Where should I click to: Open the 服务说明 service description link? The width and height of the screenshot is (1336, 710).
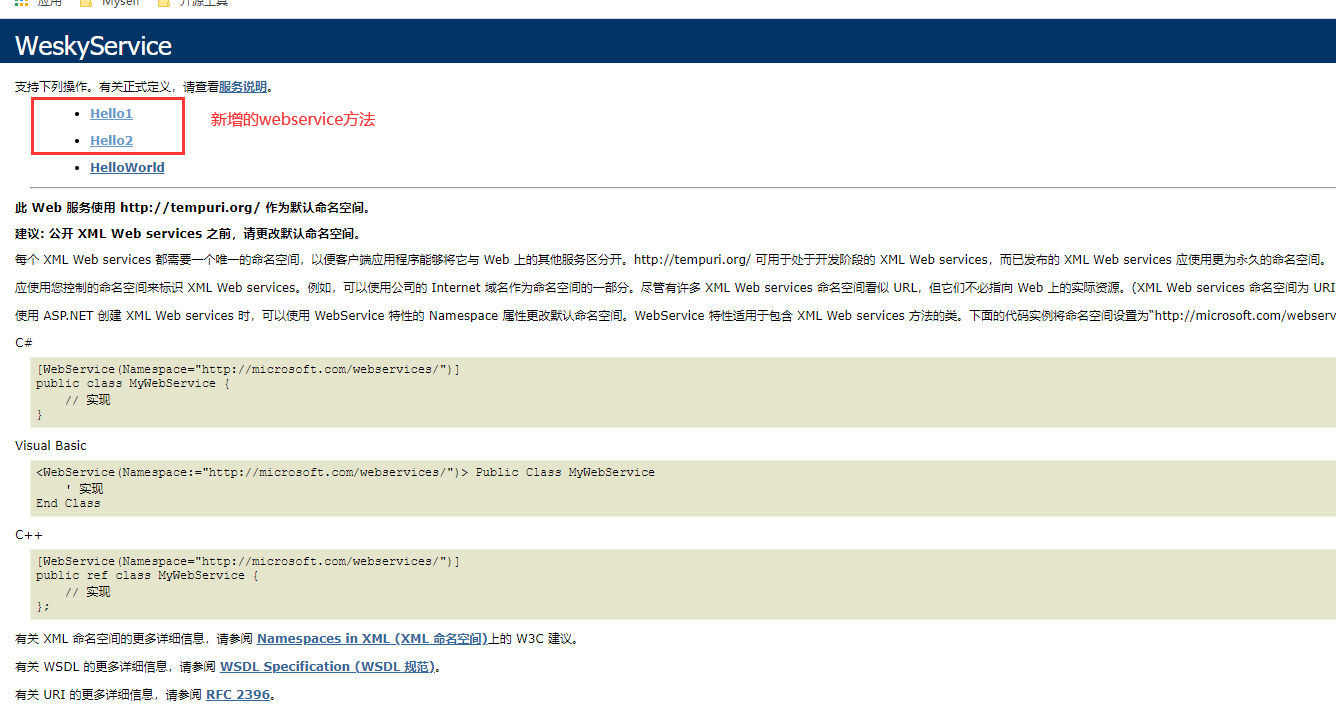[x=239, y=86]
